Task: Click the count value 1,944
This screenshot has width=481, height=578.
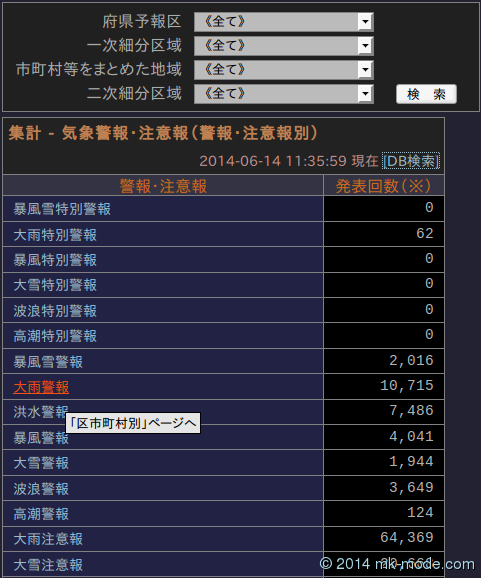Action: [x=411, y=462]
